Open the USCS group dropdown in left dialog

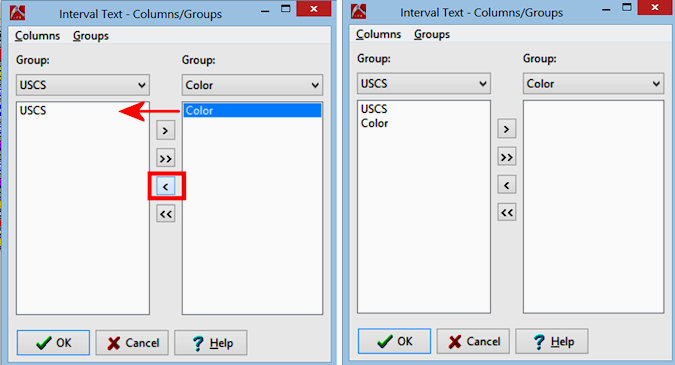[x=83, y=85]
